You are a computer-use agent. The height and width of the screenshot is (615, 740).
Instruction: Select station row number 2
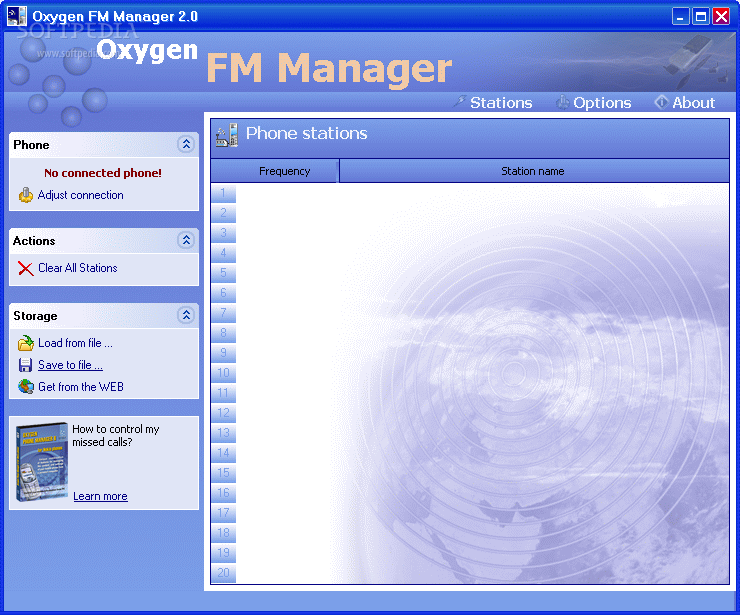tap(223, 213)
